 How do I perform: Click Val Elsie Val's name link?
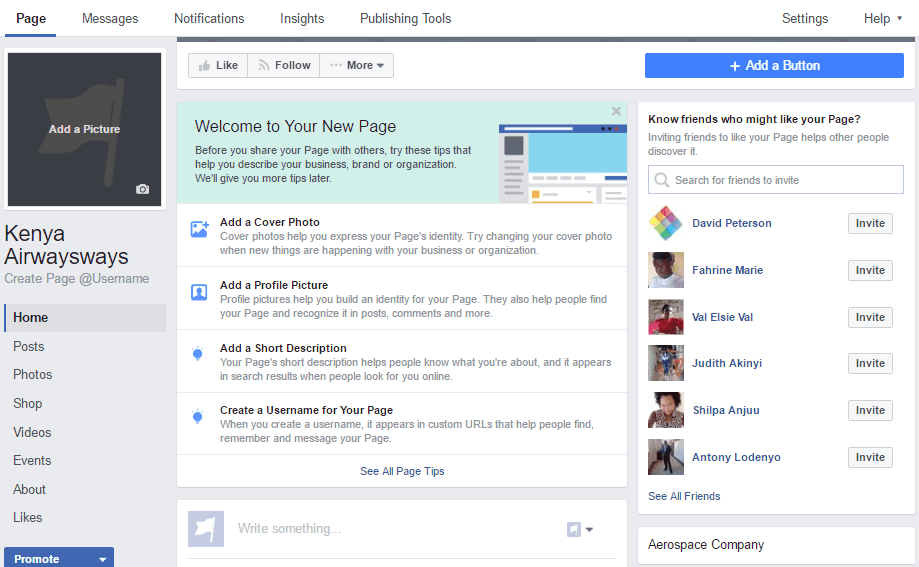point(722,317)
